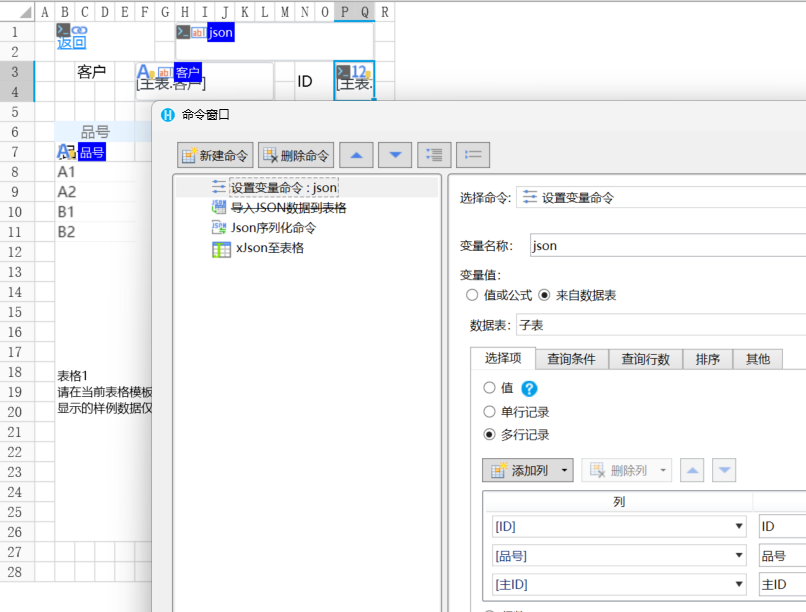
Task: Click the select-all corner of the spreadsheet
Action: (x=17, y=11)
